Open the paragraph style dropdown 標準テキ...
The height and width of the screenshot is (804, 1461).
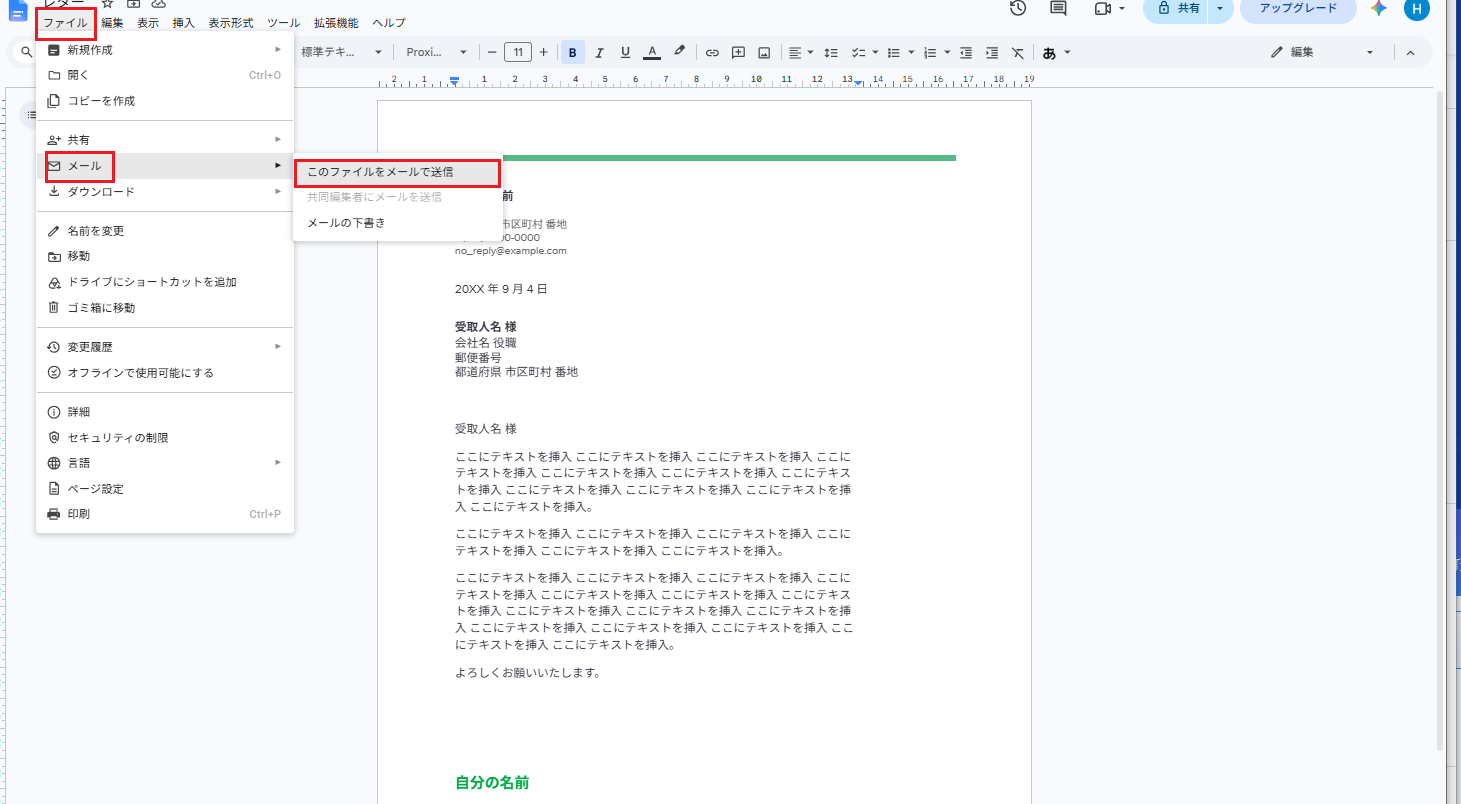342,52
